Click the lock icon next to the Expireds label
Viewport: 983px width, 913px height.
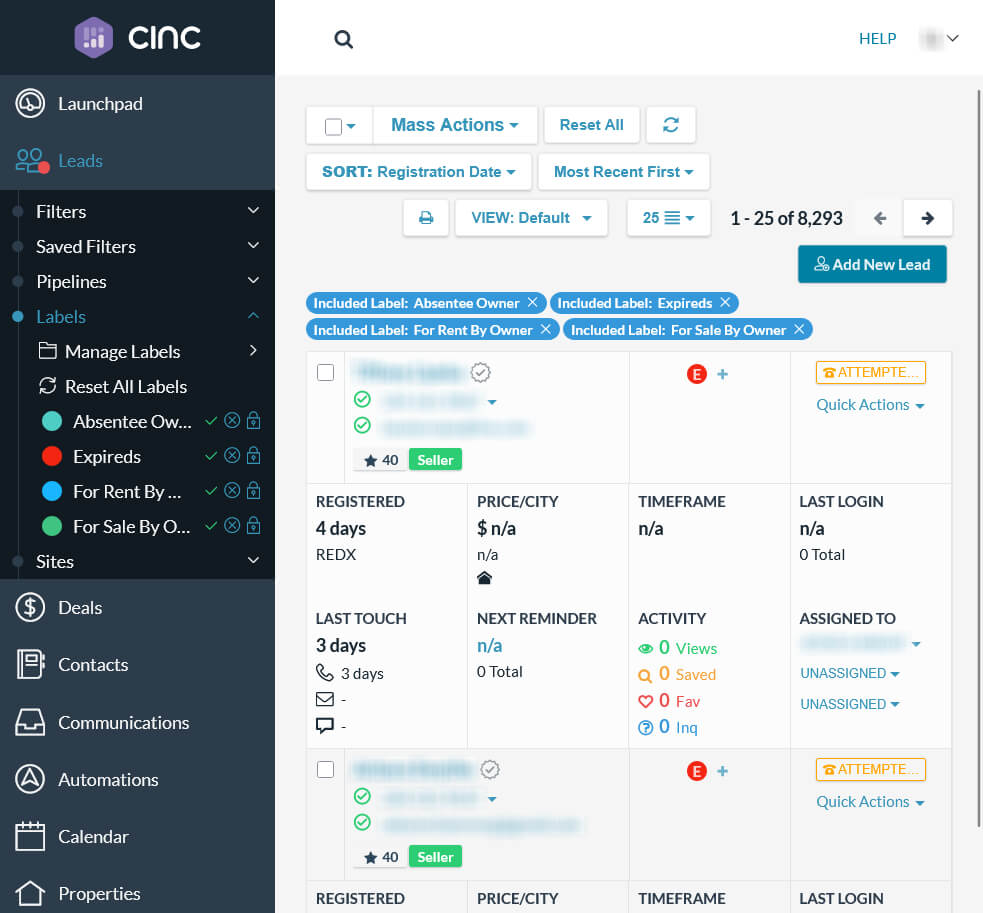click(253, 456)
